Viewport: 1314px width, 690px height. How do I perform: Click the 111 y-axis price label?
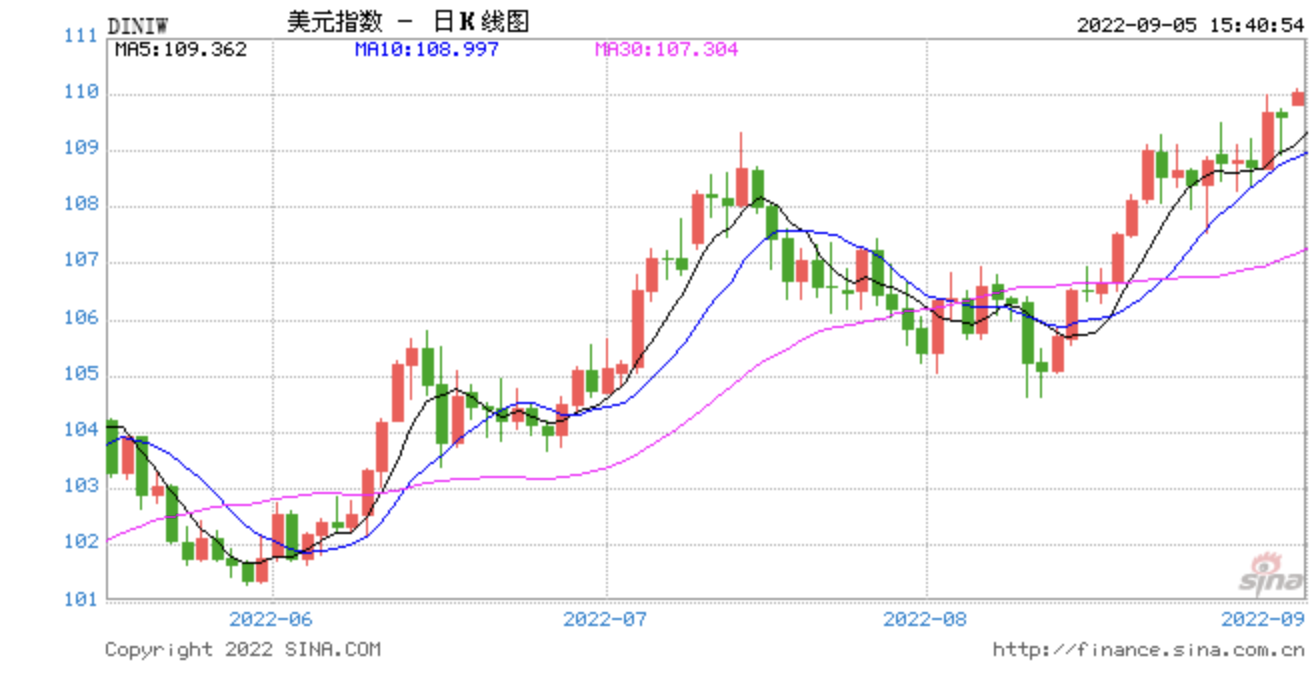[80, 36]
